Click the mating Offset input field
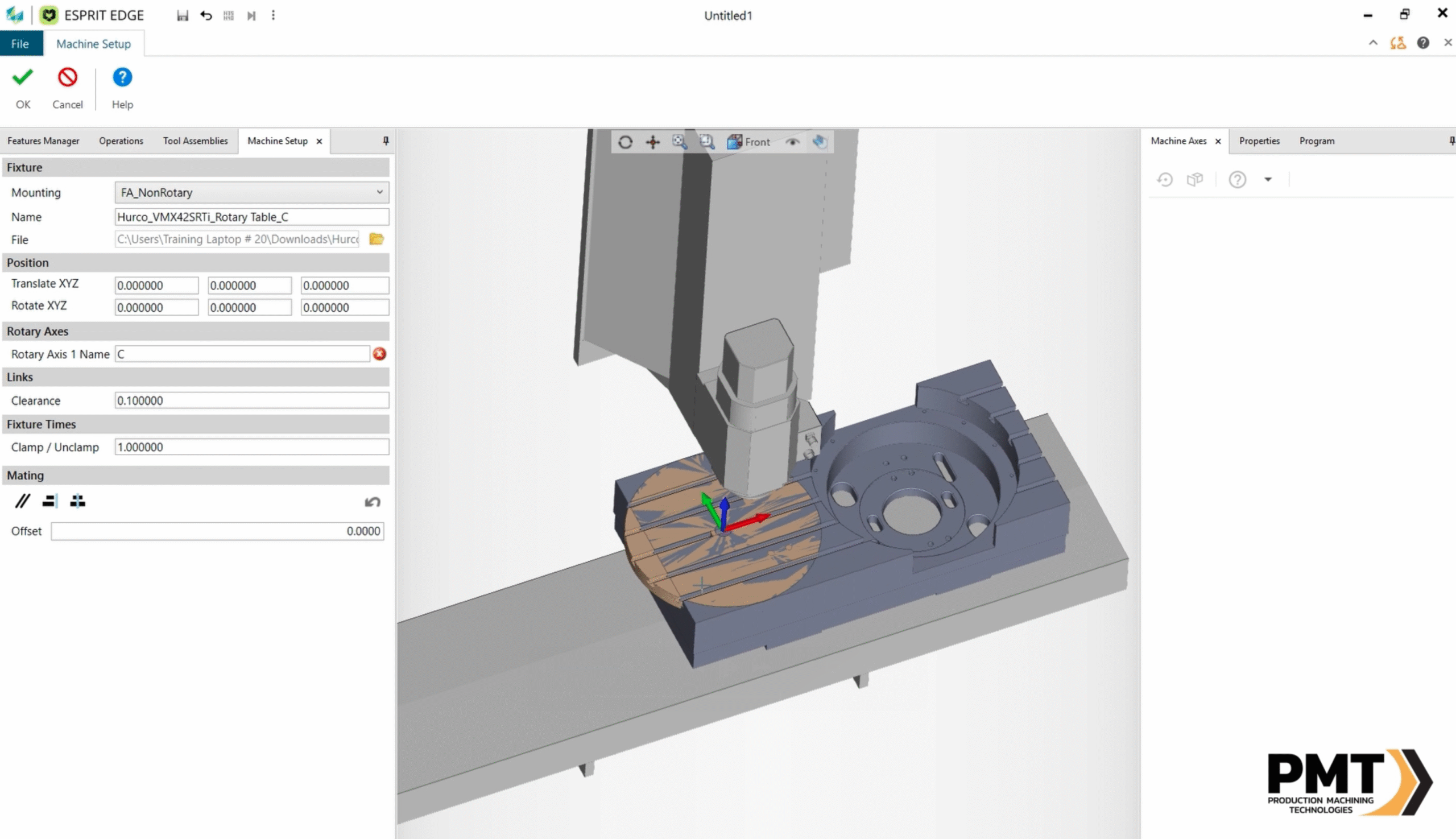This screenshot has width=1456, height=839. 217,531
